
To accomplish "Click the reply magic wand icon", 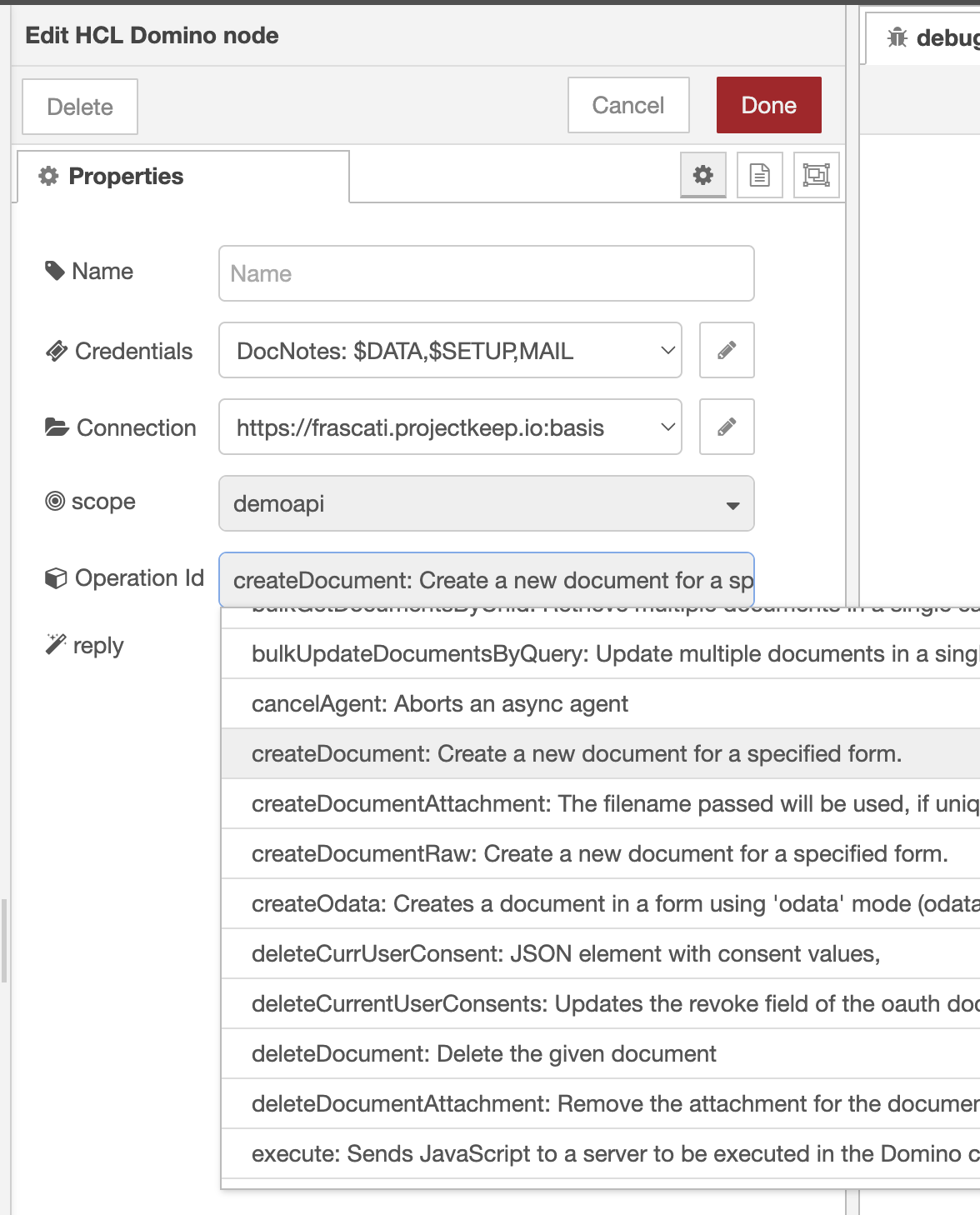I will pyautogui.click(x=56, y=644).
